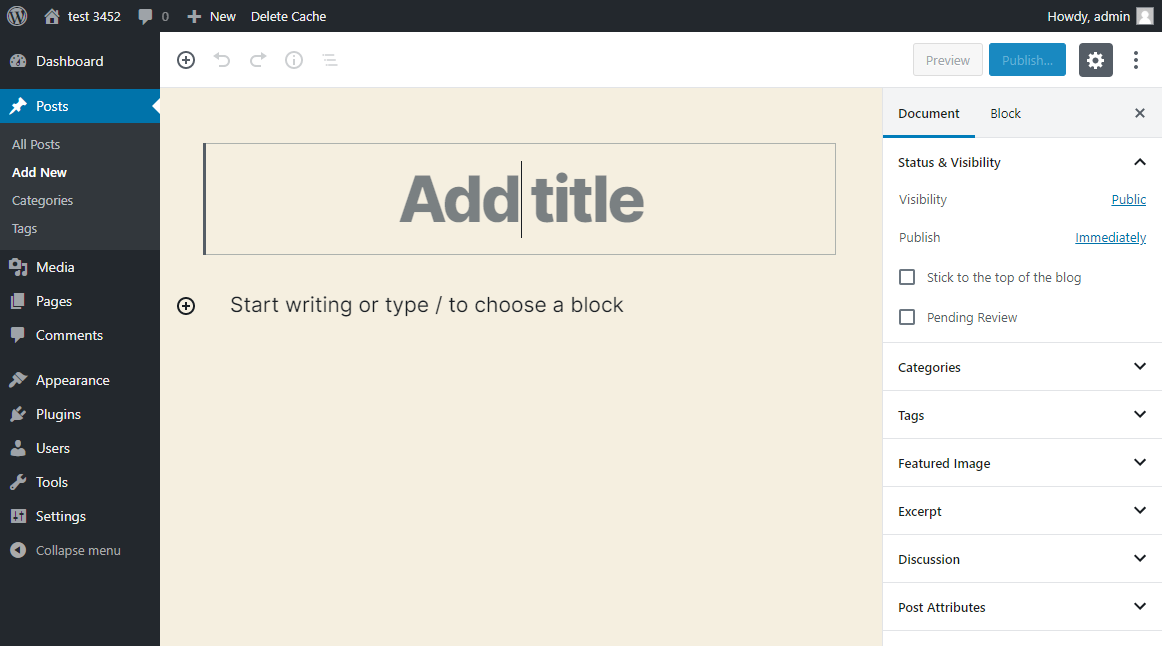
Task: Toggle the Settings gear icon
Action: point(1095,60)
